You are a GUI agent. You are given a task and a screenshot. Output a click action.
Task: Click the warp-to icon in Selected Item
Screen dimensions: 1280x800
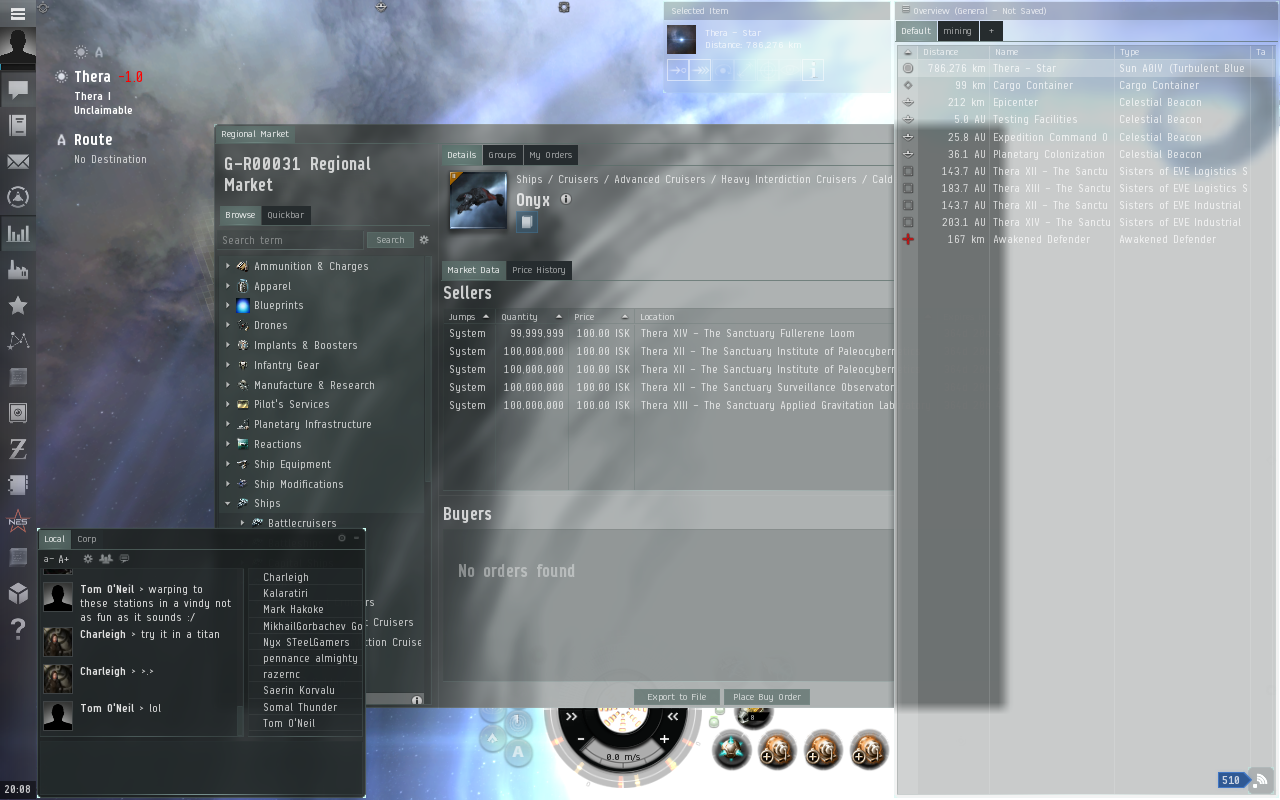tap(700, 70)
